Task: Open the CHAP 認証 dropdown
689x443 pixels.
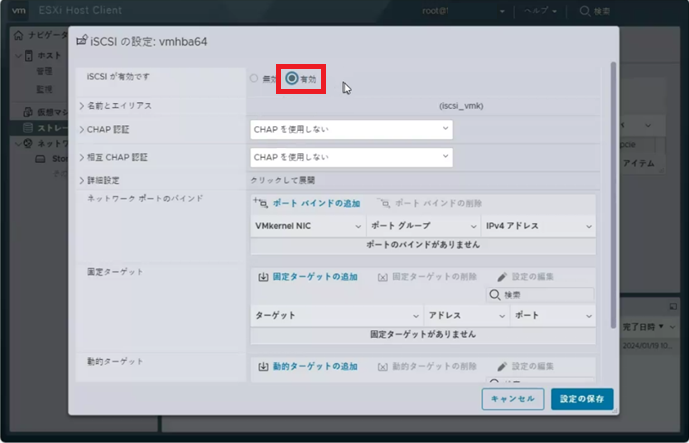Action: (352, 130)
